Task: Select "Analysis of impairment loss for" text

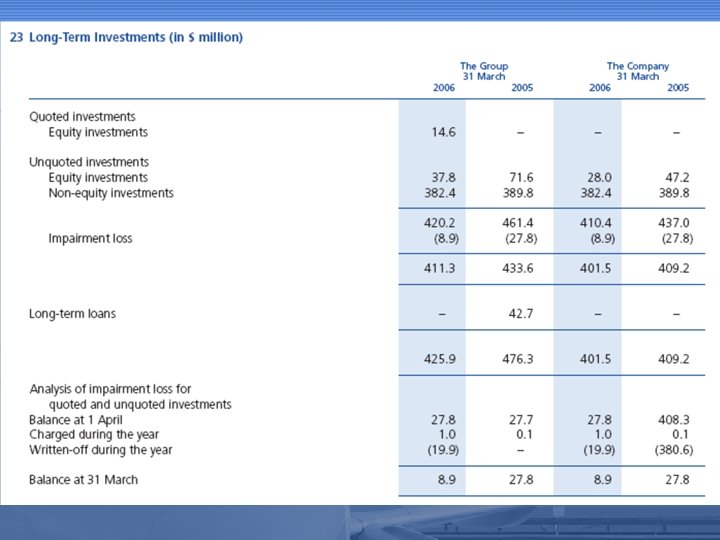Action: (x=110, y=389)
